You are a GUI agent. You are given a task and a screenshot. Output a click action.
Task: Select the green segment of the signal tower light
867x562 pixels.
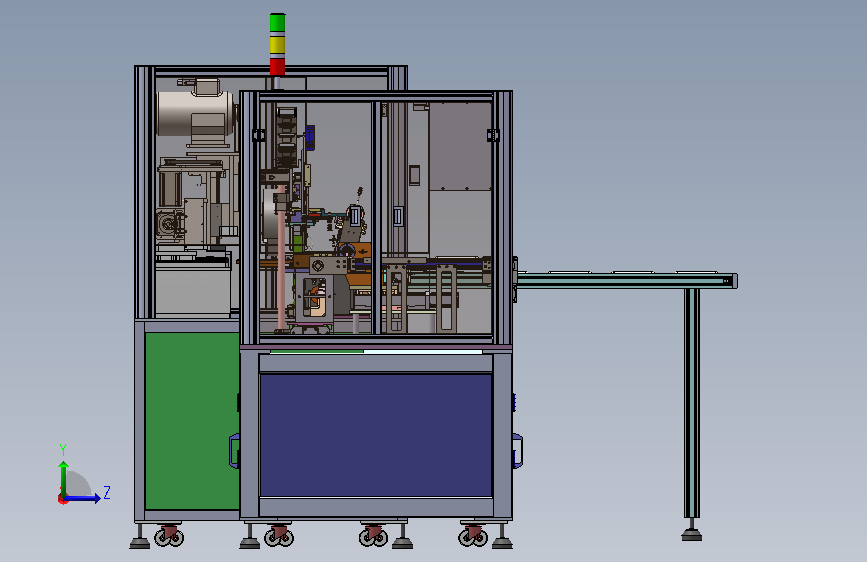pos(277,24)
